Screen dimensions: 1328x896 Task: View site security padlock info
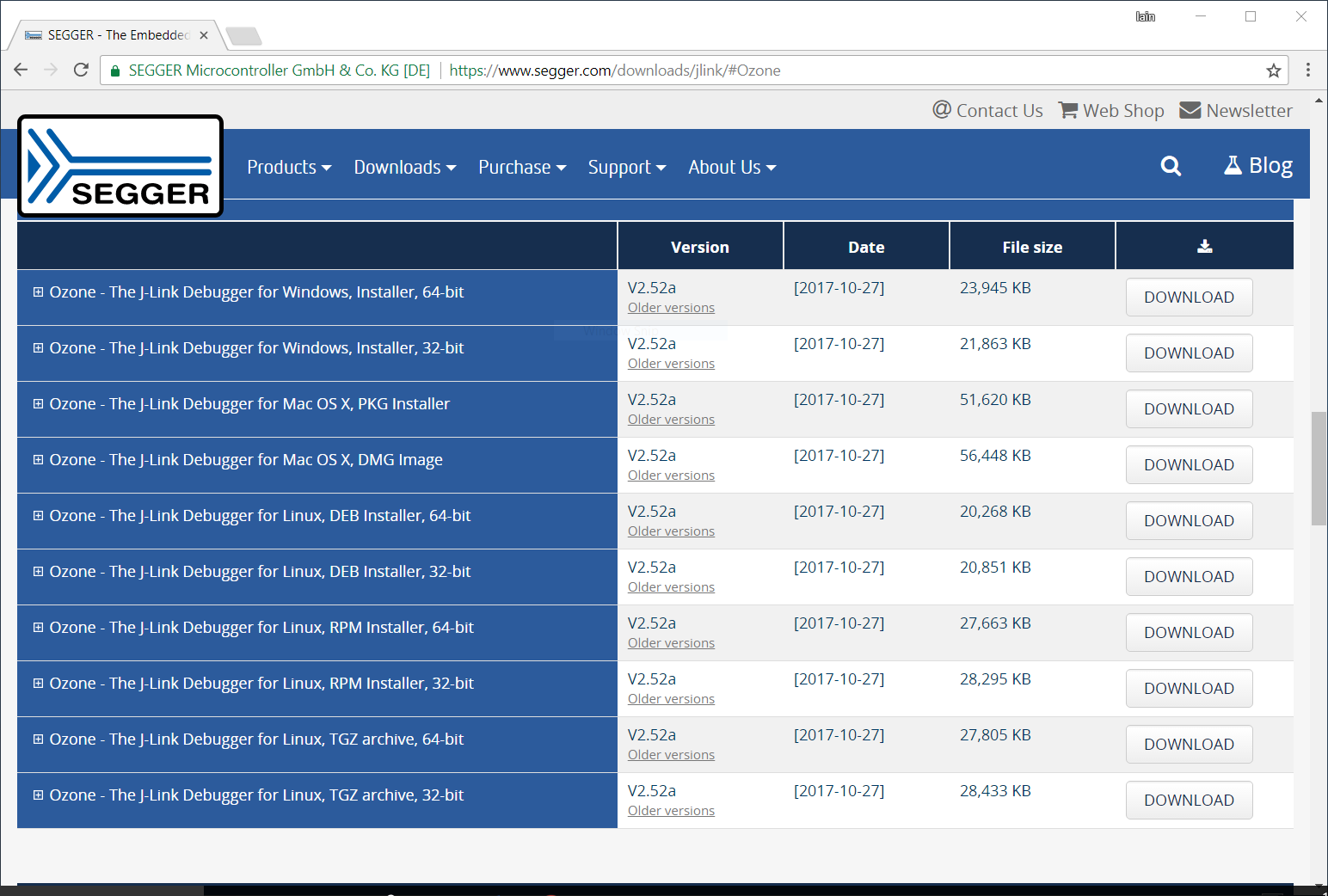click(x=115, y=71)
